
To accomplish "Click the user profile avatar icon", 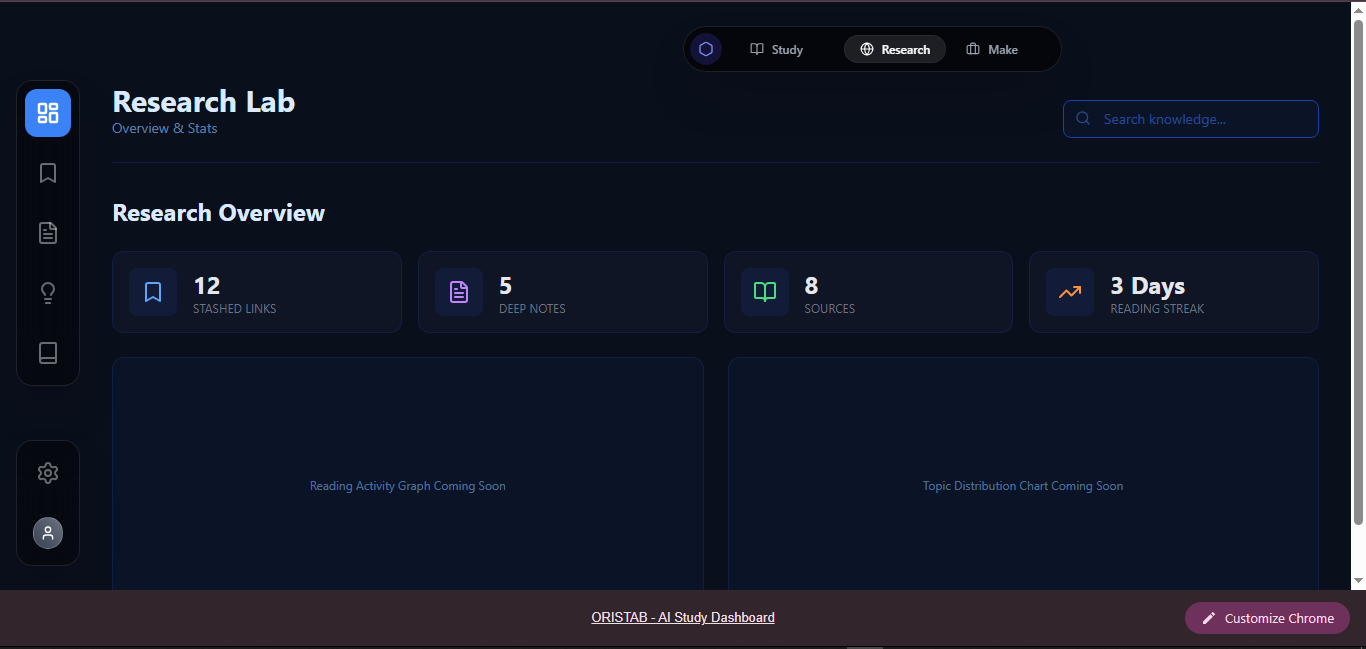I will point(48,533).
